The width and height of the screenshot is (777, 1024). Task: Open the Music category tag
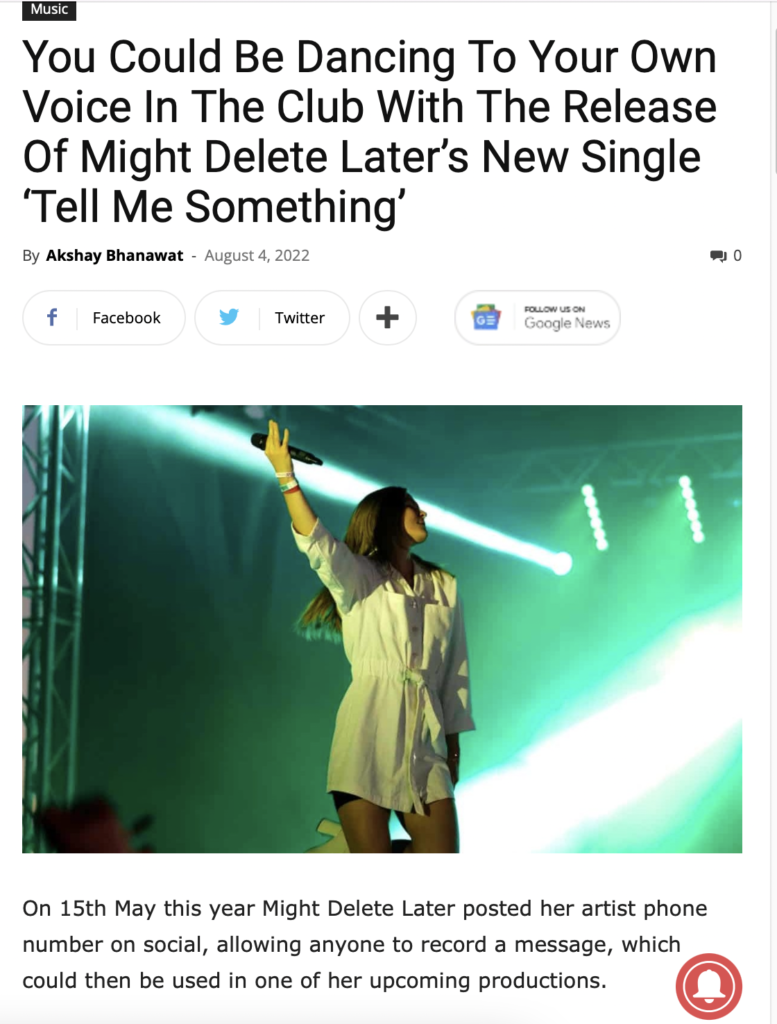coord(49,10)
